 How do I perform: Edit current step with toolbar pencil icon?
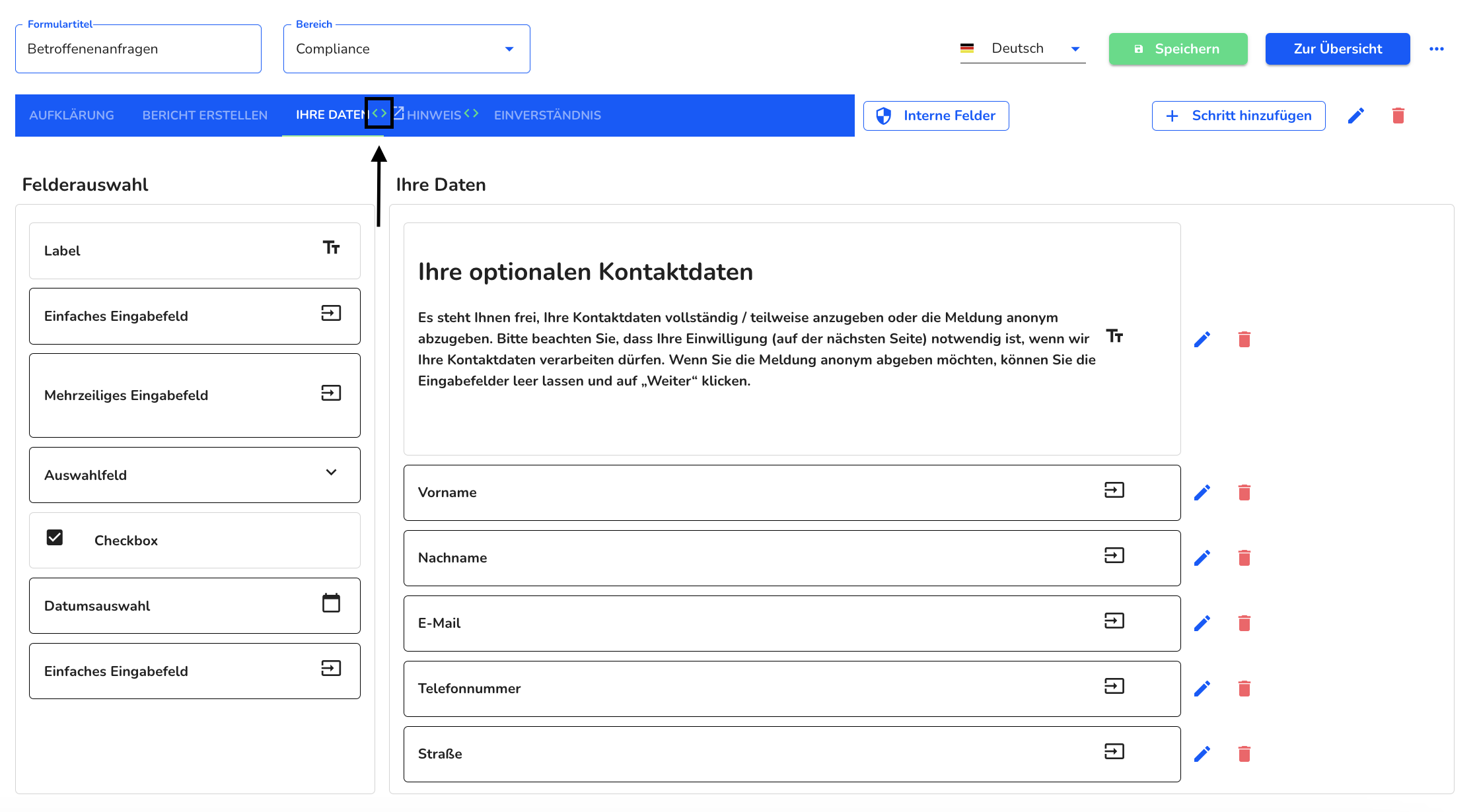pyautogui.click(x=1356, y=116)
